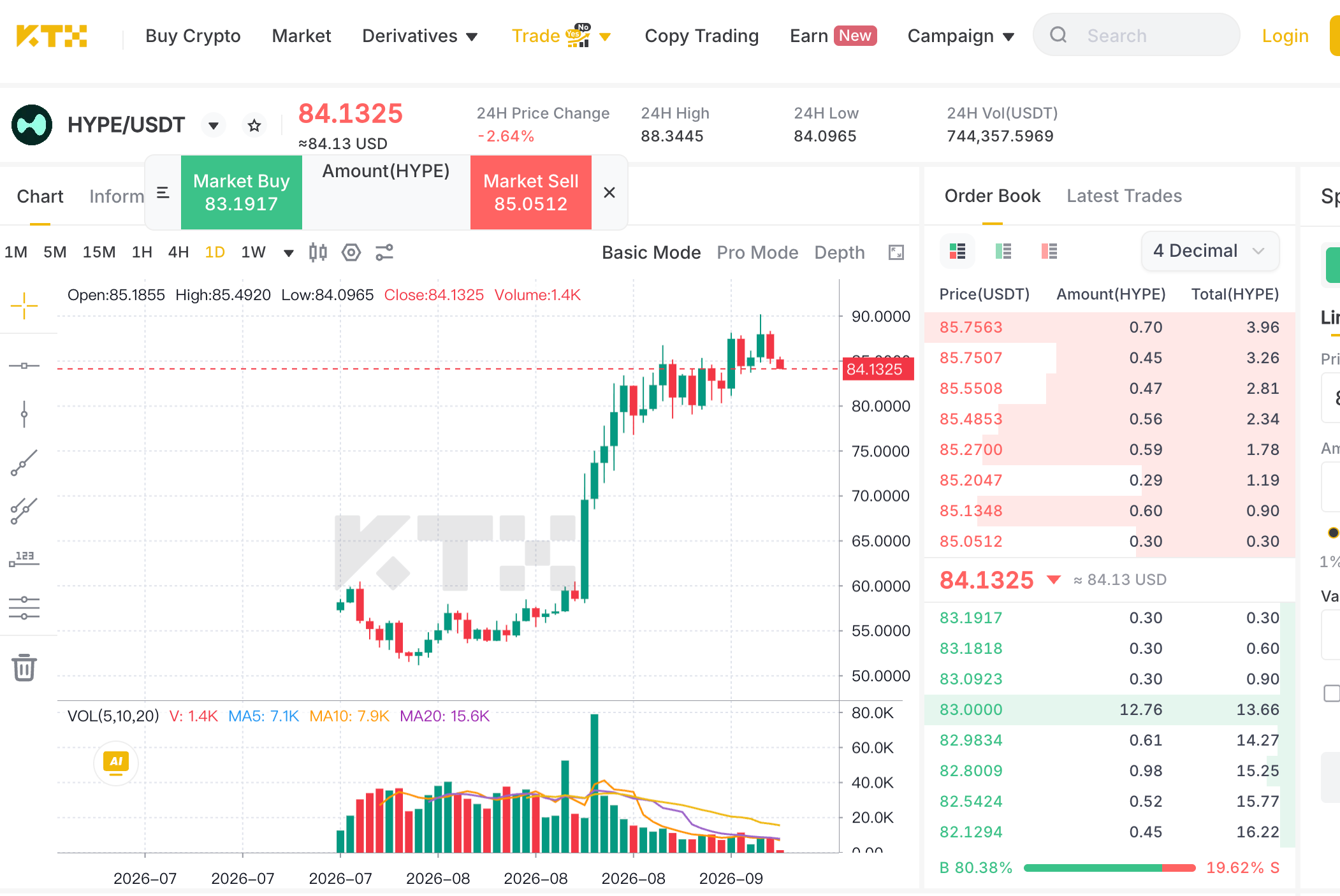1340x896 pixels.
Task: Open the Information tab
Action: pos(117,196)
